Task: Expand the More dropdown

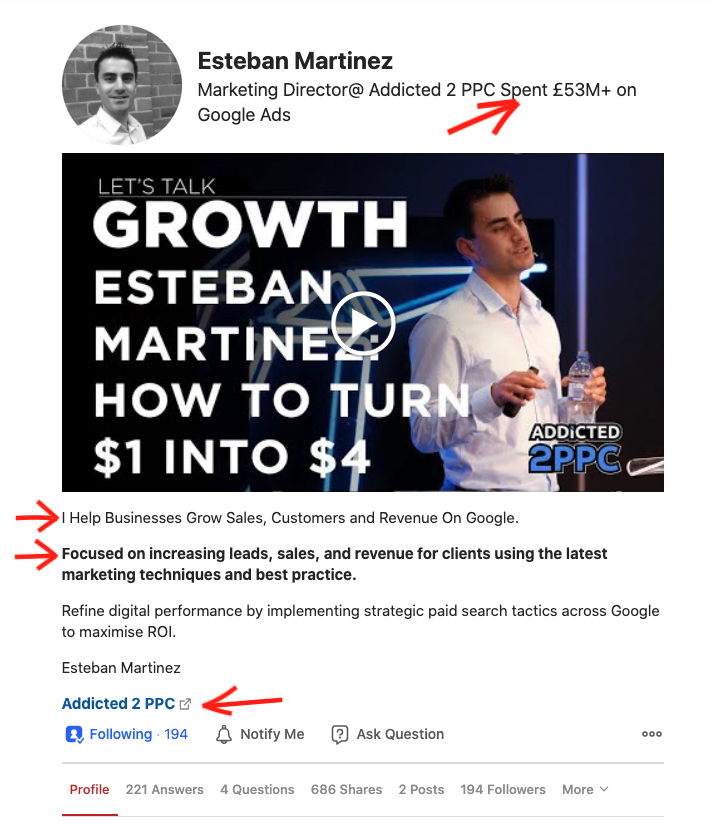Action: click(x=585, y=789)
